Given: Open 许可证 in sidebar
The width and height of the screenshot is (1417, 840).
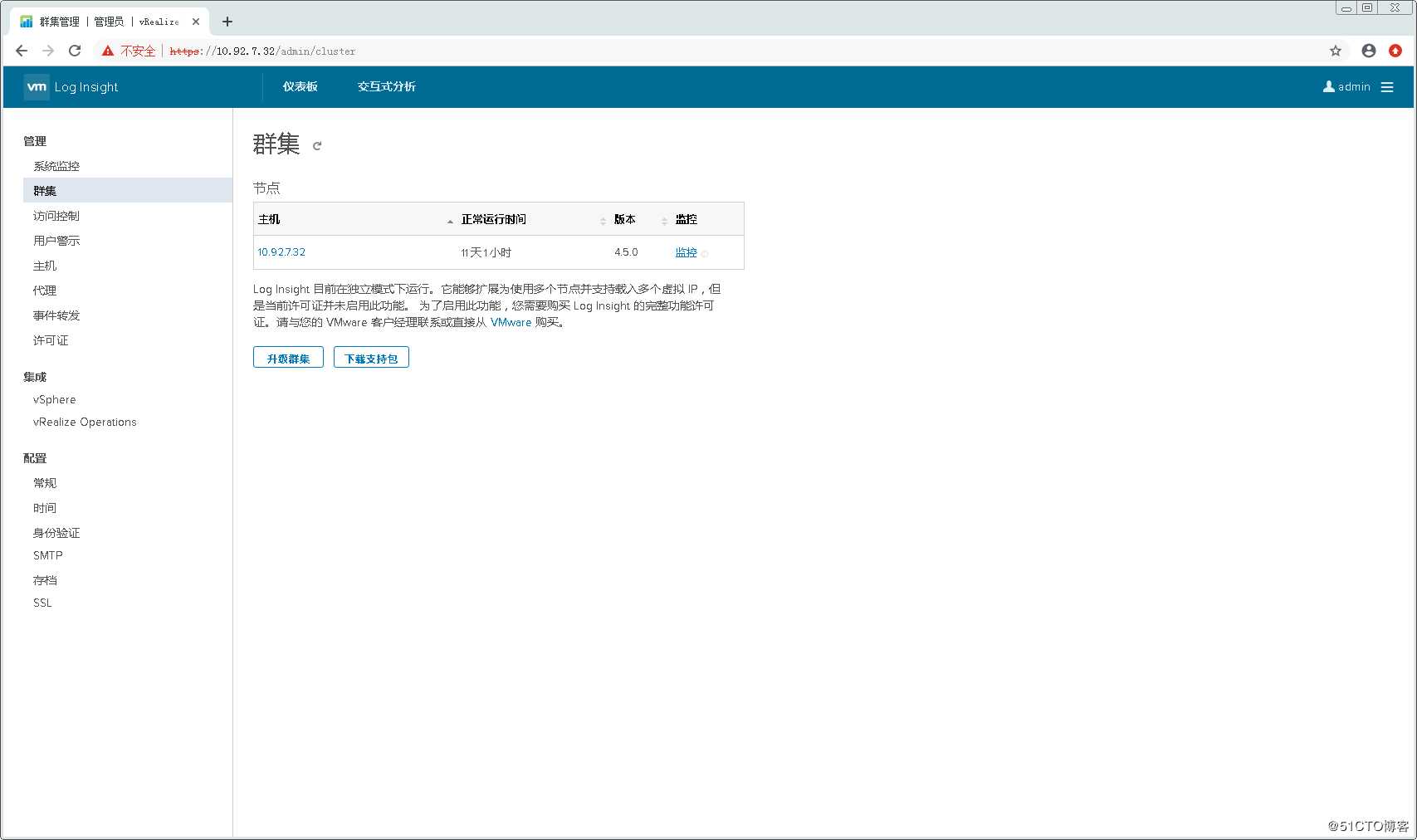Looking at the screenshot, I should (x=51, y=340).
